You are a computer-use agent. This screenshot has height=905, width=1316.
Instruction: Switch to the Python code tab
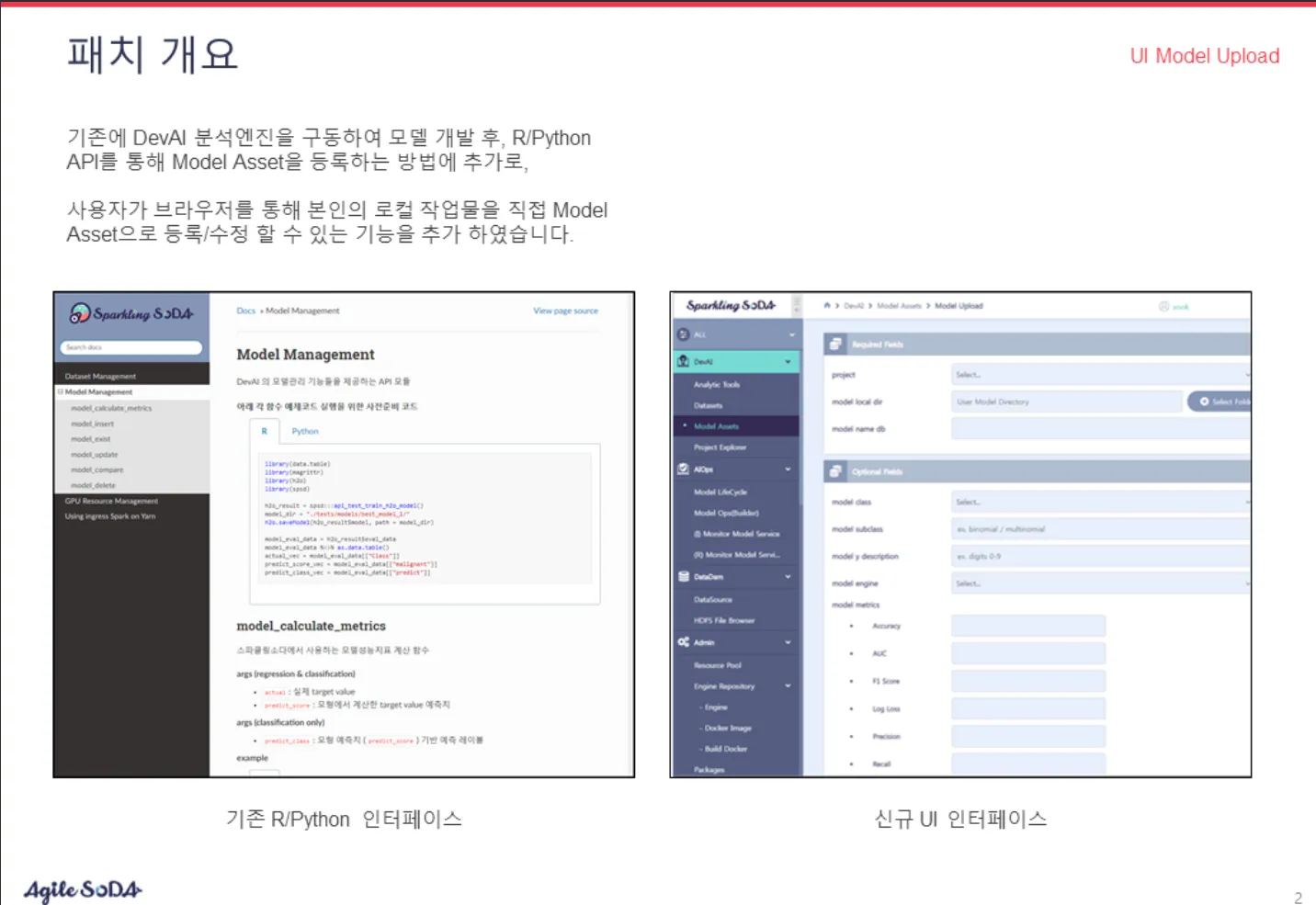coord(305,431)
